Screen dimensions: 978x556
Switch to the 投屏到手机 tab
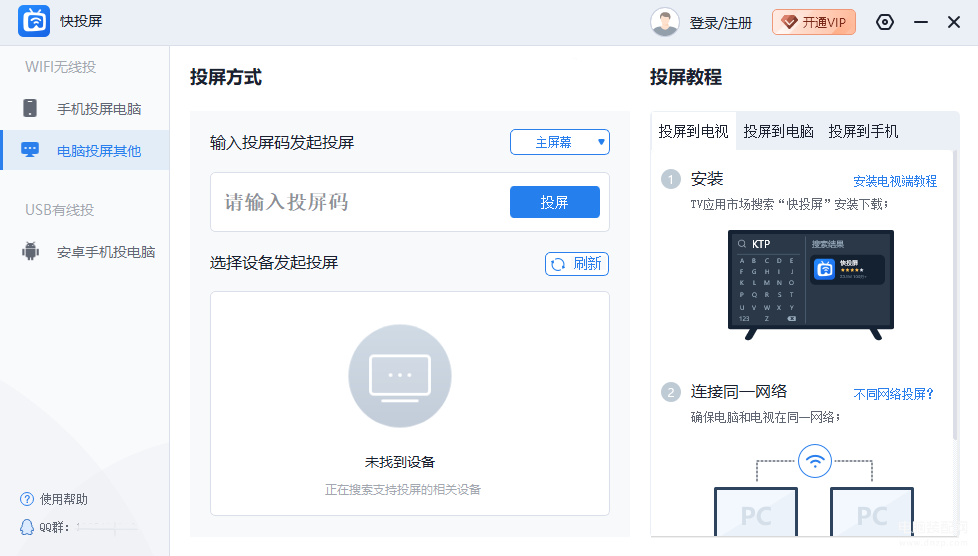coord(863,131)
